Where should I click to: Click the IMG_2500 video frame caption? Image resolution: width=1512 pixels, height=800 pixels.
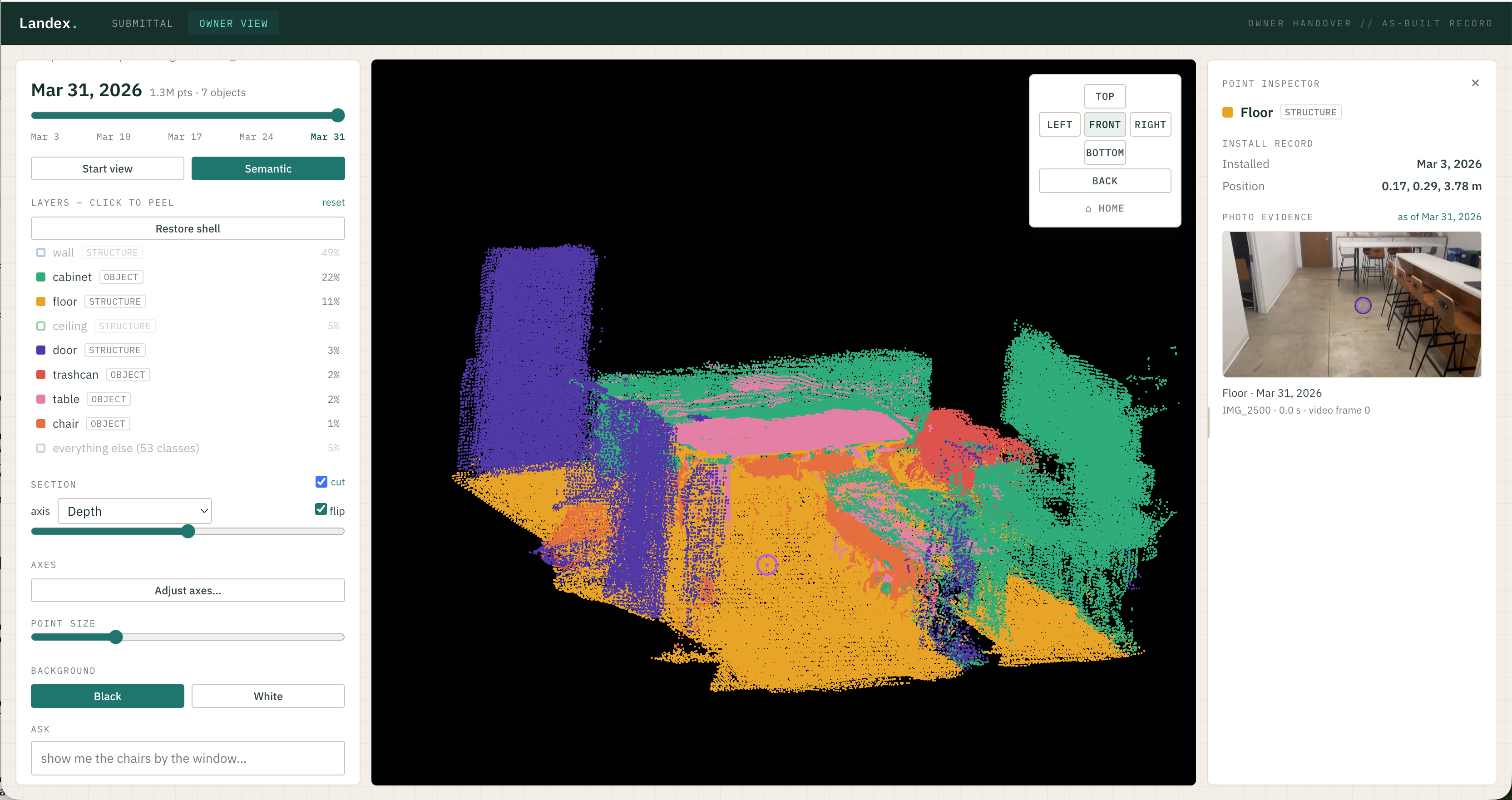point(1296,410)
